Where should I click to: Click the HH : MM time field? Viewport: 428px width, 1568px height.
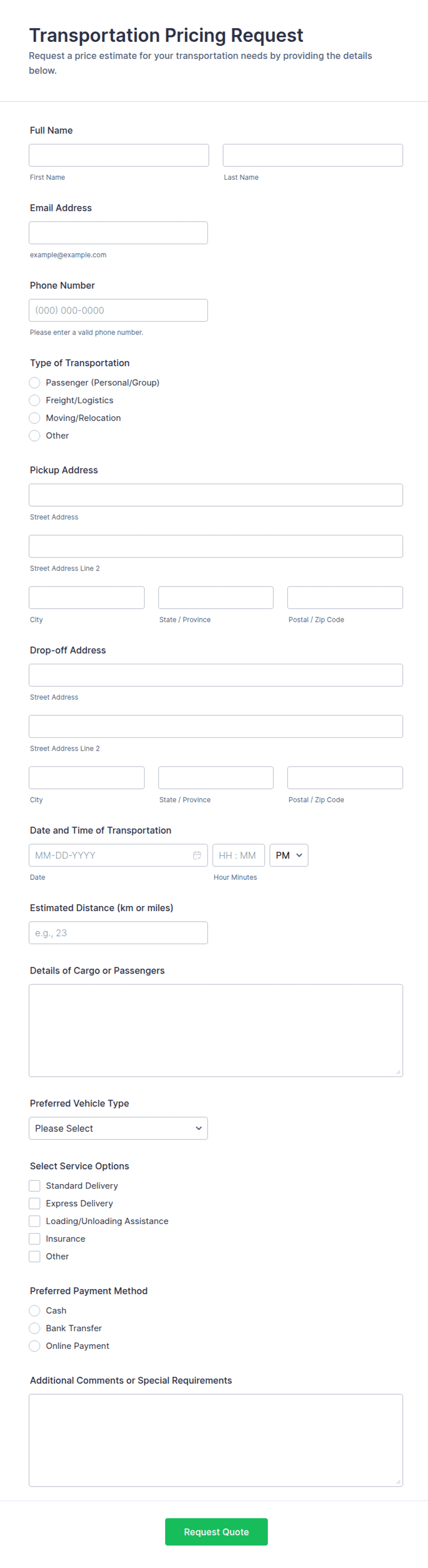(238, 855)
